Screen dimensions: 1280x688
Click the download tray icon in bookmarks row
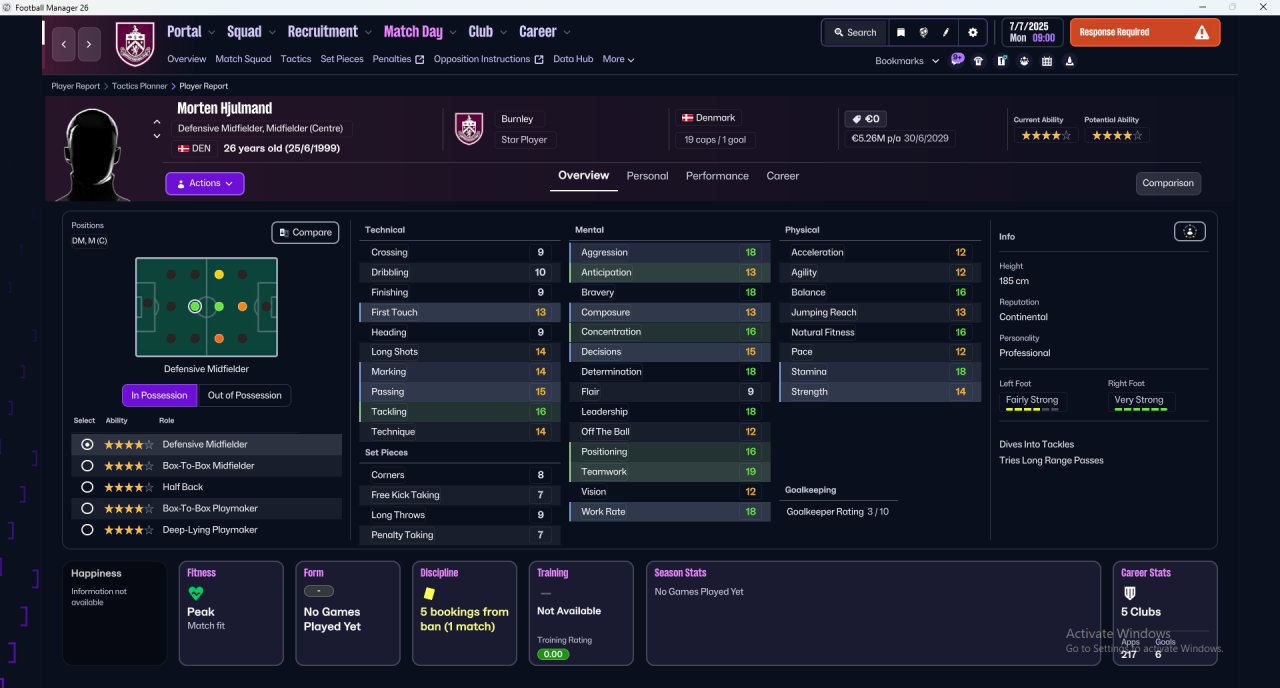tap(1070, 61)
